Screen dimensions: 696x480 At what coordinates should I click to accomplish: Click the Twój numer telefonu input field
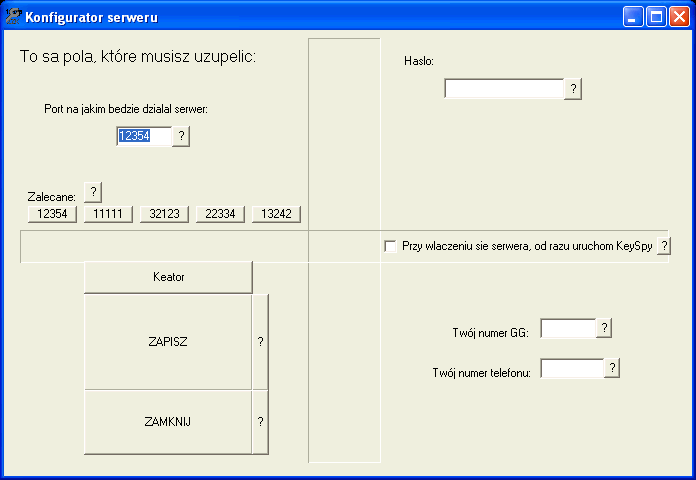pos(572,369)
